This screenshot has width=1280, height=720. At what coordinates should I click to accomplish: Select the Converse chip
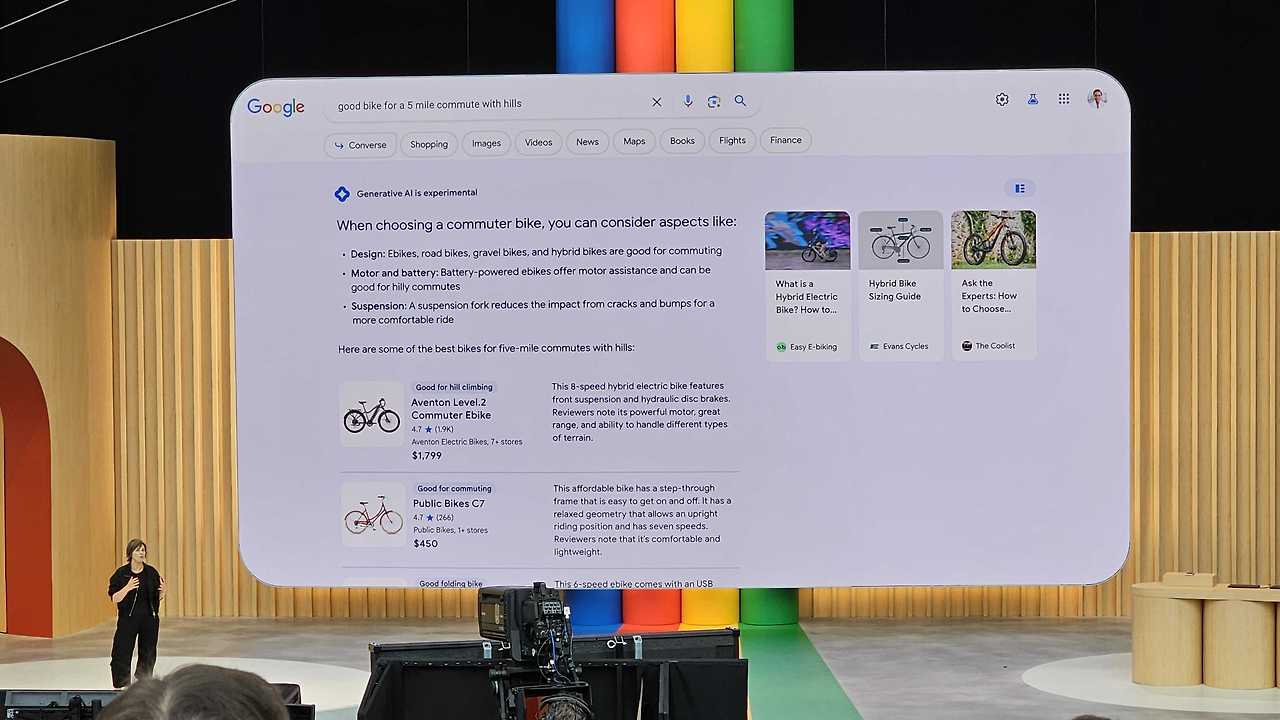tap(360, 145)
